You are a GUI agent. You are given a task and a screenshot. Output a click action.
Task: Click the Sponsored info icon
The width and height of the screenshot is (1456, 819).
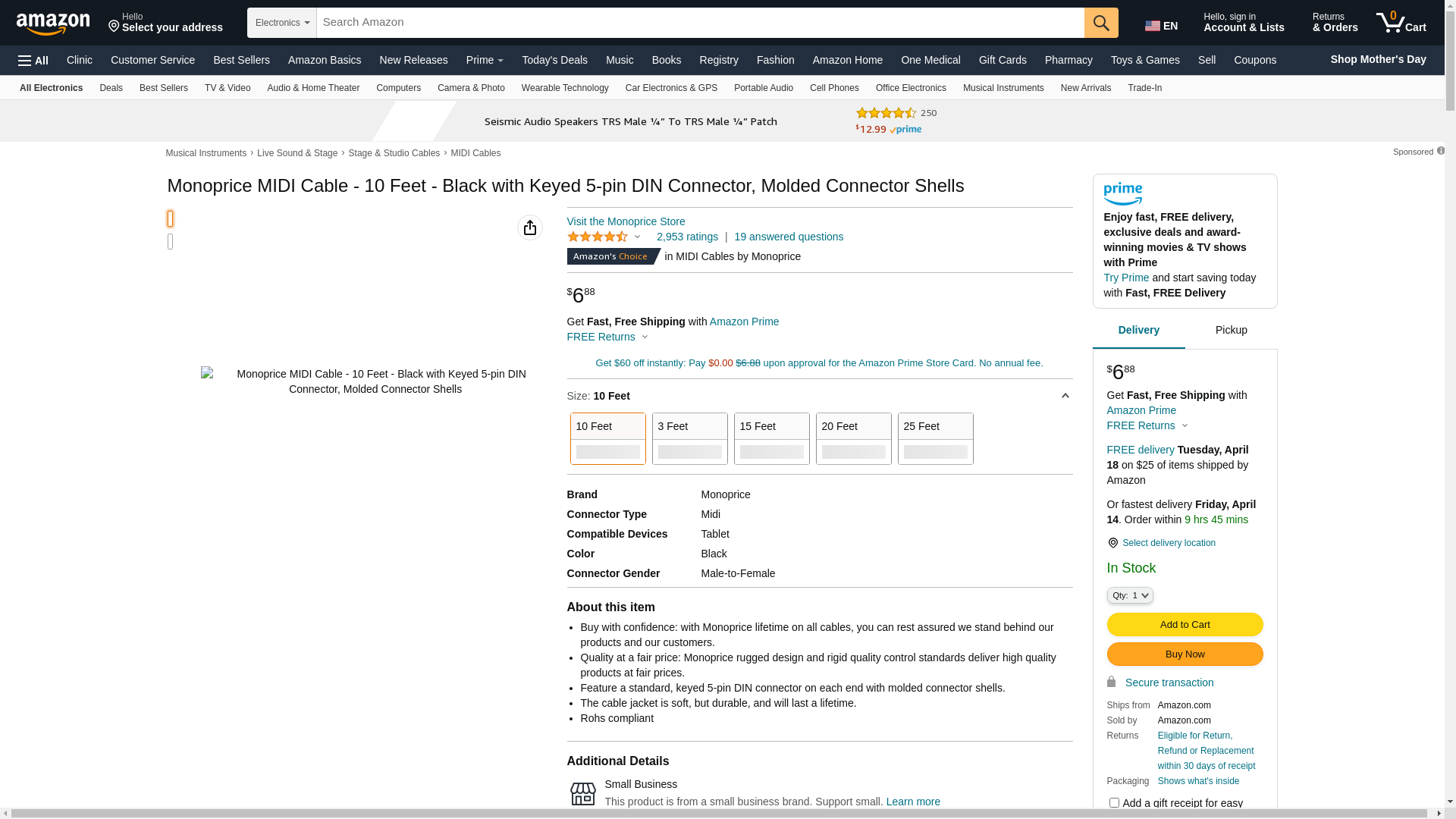(x=1440, y=151)
